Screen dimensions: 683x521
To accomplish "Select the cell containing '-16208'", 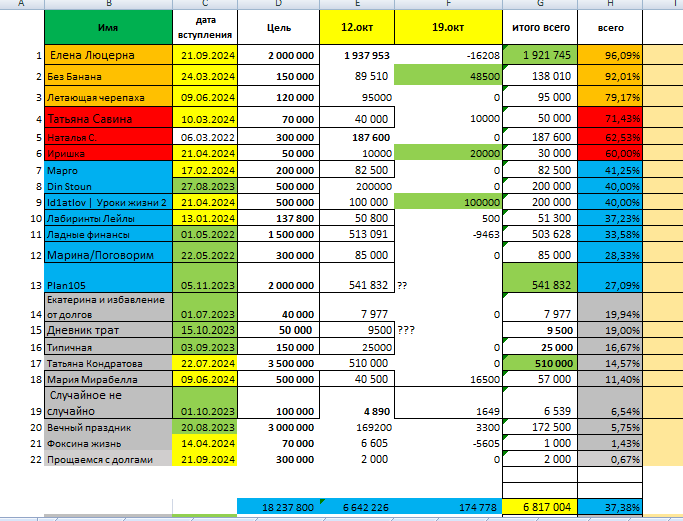I will coord(448,55).
